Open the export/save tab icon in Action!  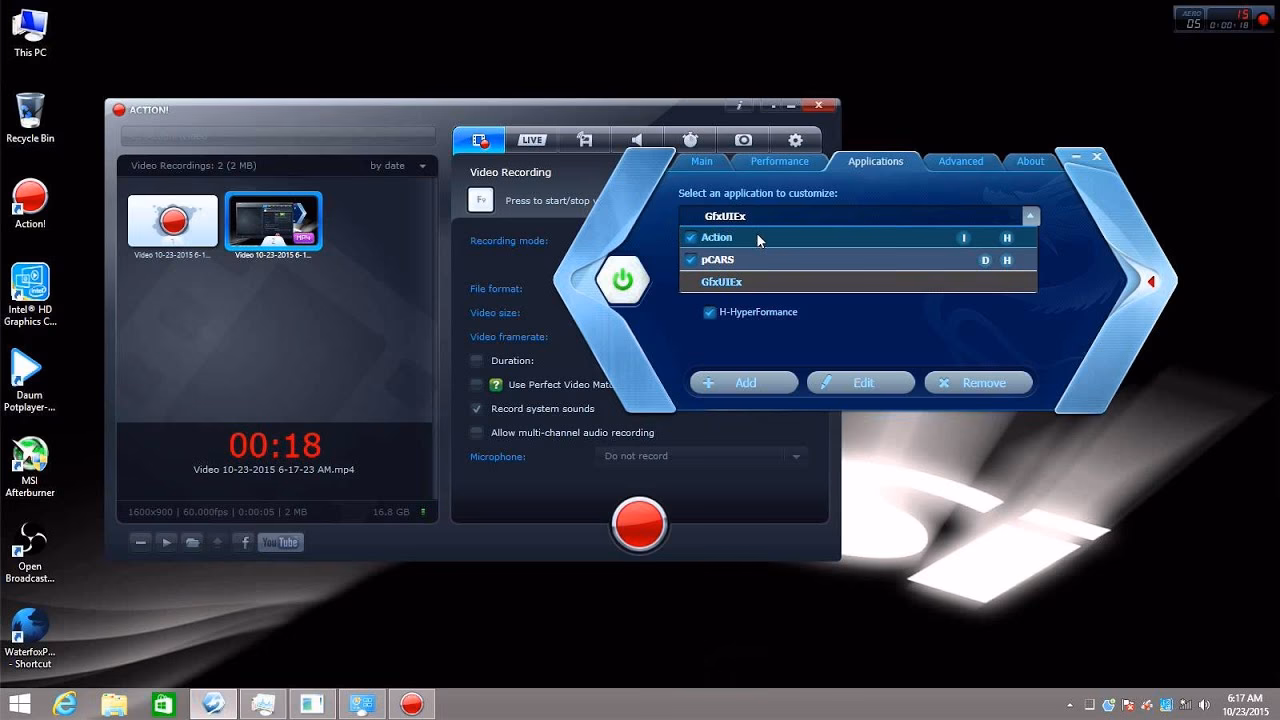point(585,141)
